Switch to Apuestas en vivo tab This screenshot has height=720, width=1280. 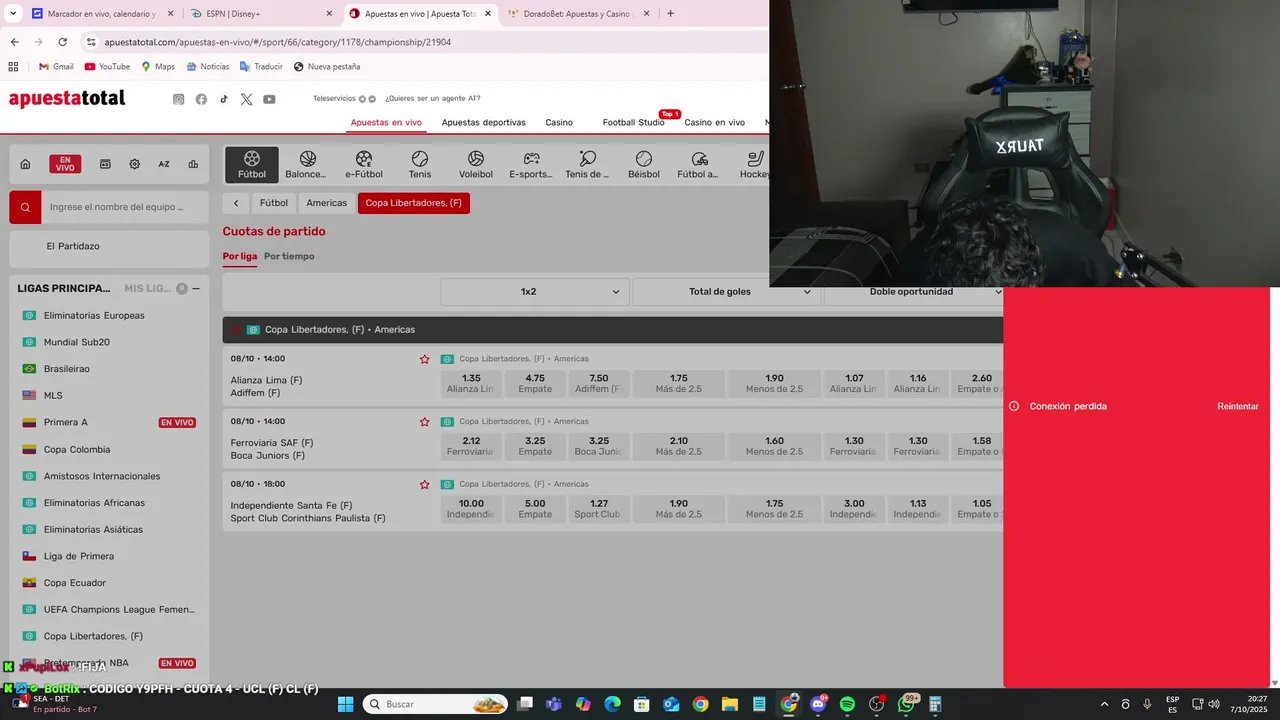pos(386,122)
